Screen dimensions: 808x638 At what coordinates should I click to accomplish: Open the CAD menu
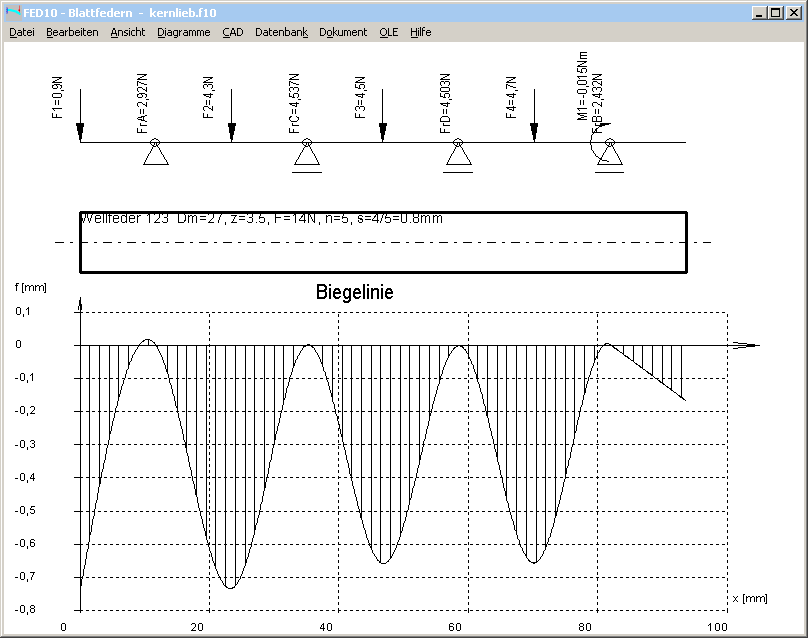(x=233, y=32)
